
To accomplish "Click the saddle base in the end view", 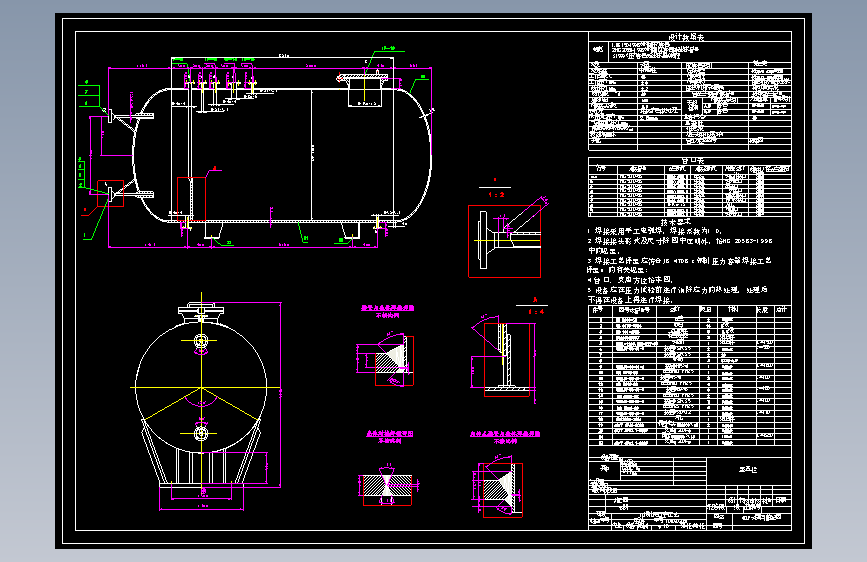I will tap(201, 485).
